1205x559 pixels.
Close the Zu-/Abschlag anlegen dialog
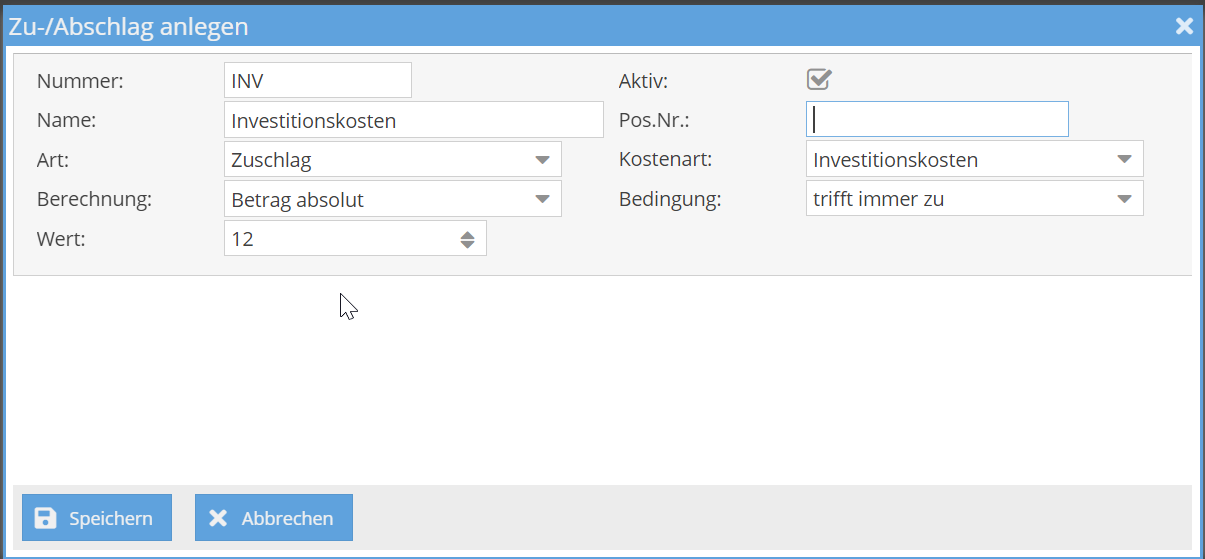[1184, 26]
